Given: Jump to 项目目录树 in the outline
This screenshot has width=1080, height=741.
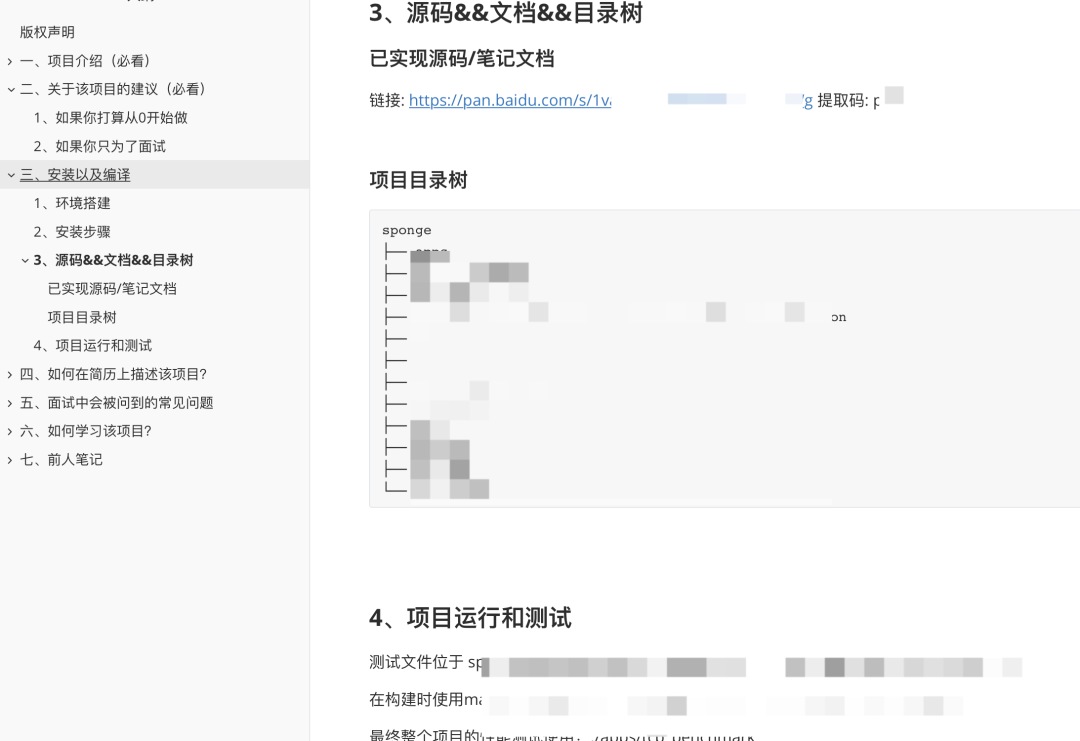Looking at the screenshot, I should pyautogui.click(x=82, y=317).
